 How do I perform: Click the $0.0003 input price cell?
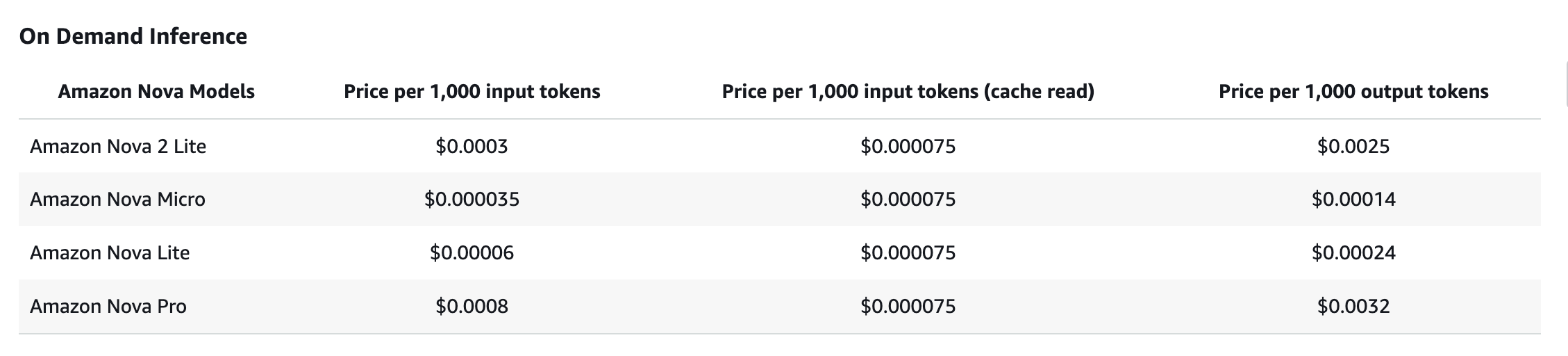[x=472, y=146]
